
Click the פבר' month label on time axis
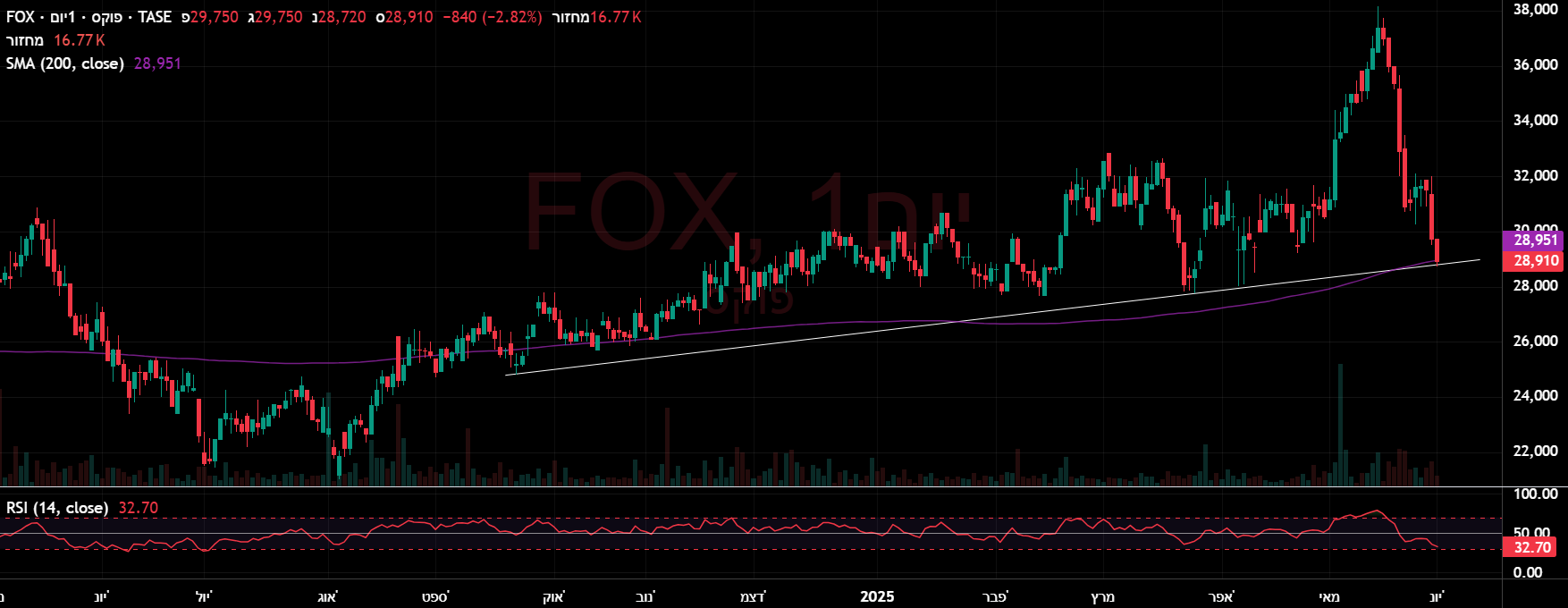(995, 597)
